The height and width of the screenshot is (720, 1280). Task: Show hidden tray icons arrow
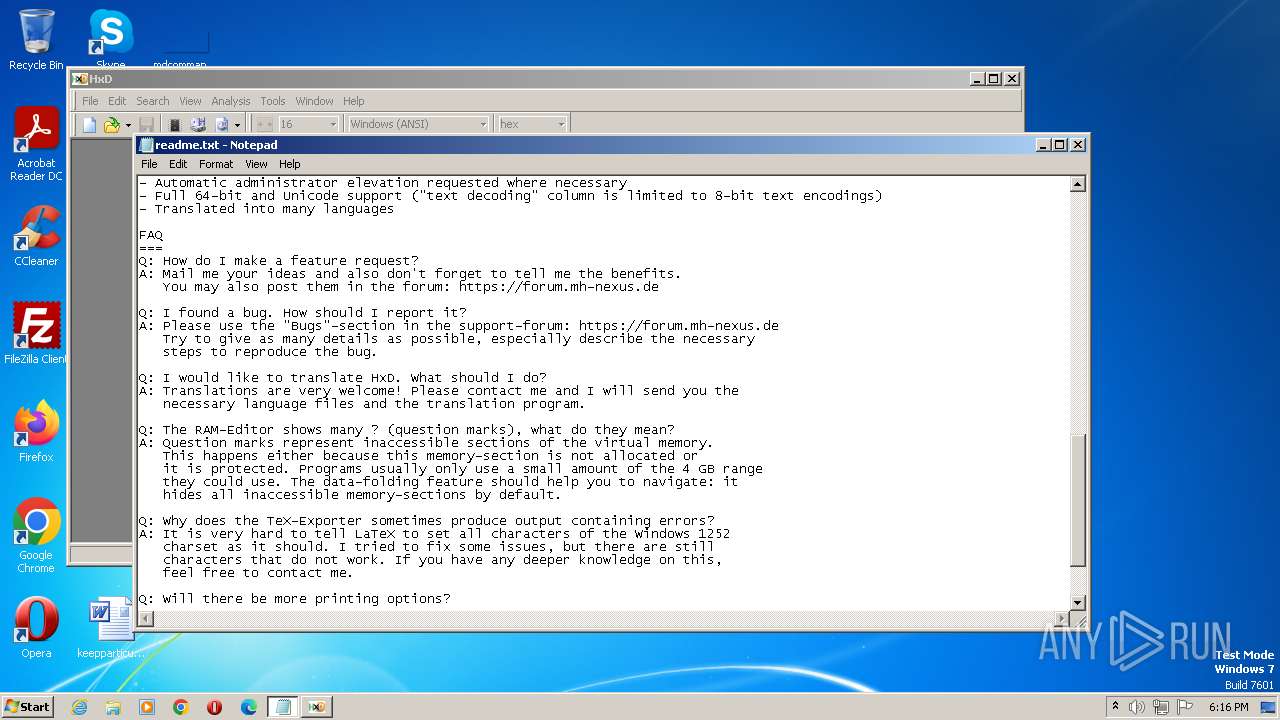[x=1115, y=706]
